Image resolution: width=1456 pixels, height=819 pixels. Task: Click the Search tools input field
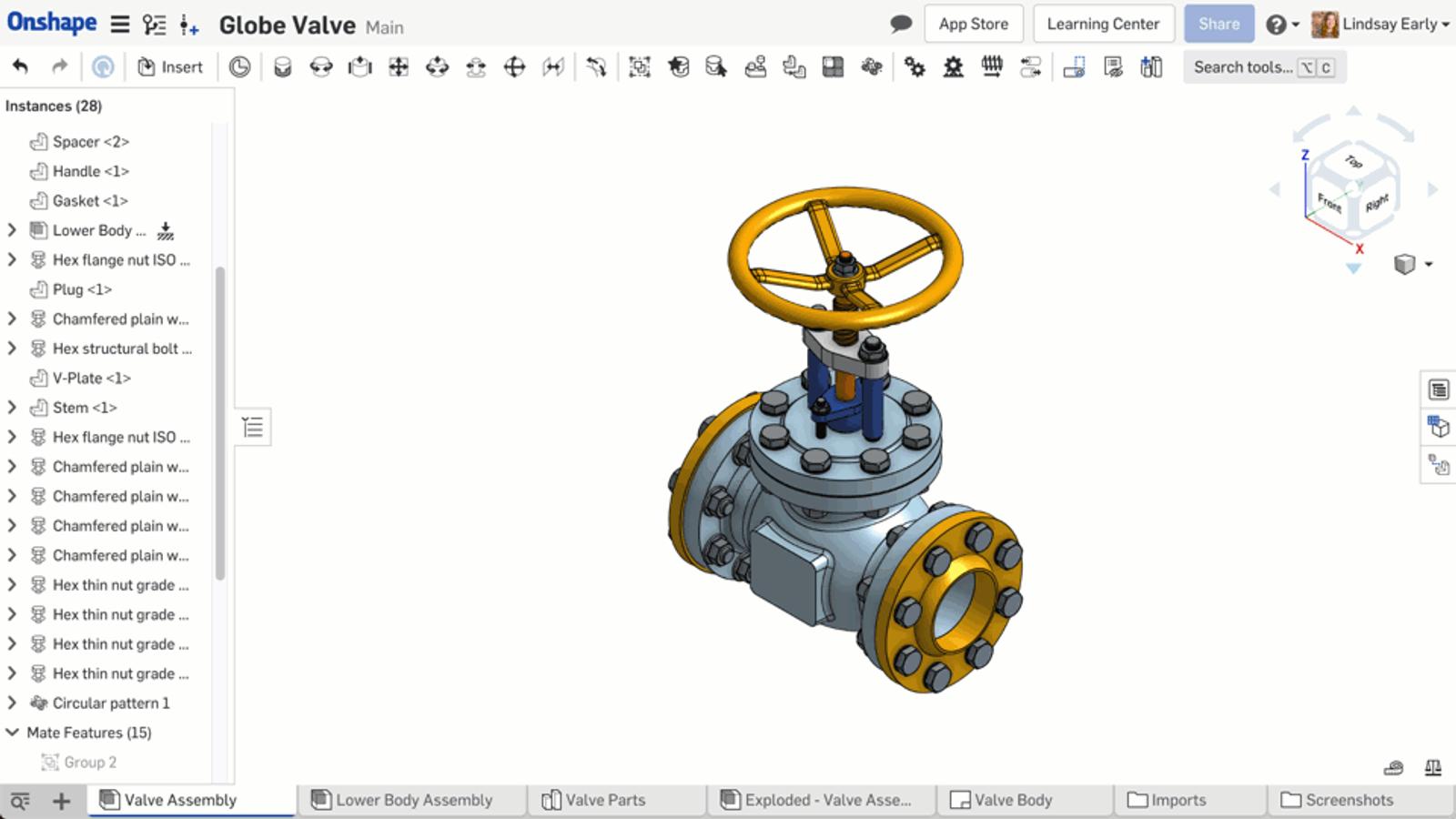point(1242,66)
